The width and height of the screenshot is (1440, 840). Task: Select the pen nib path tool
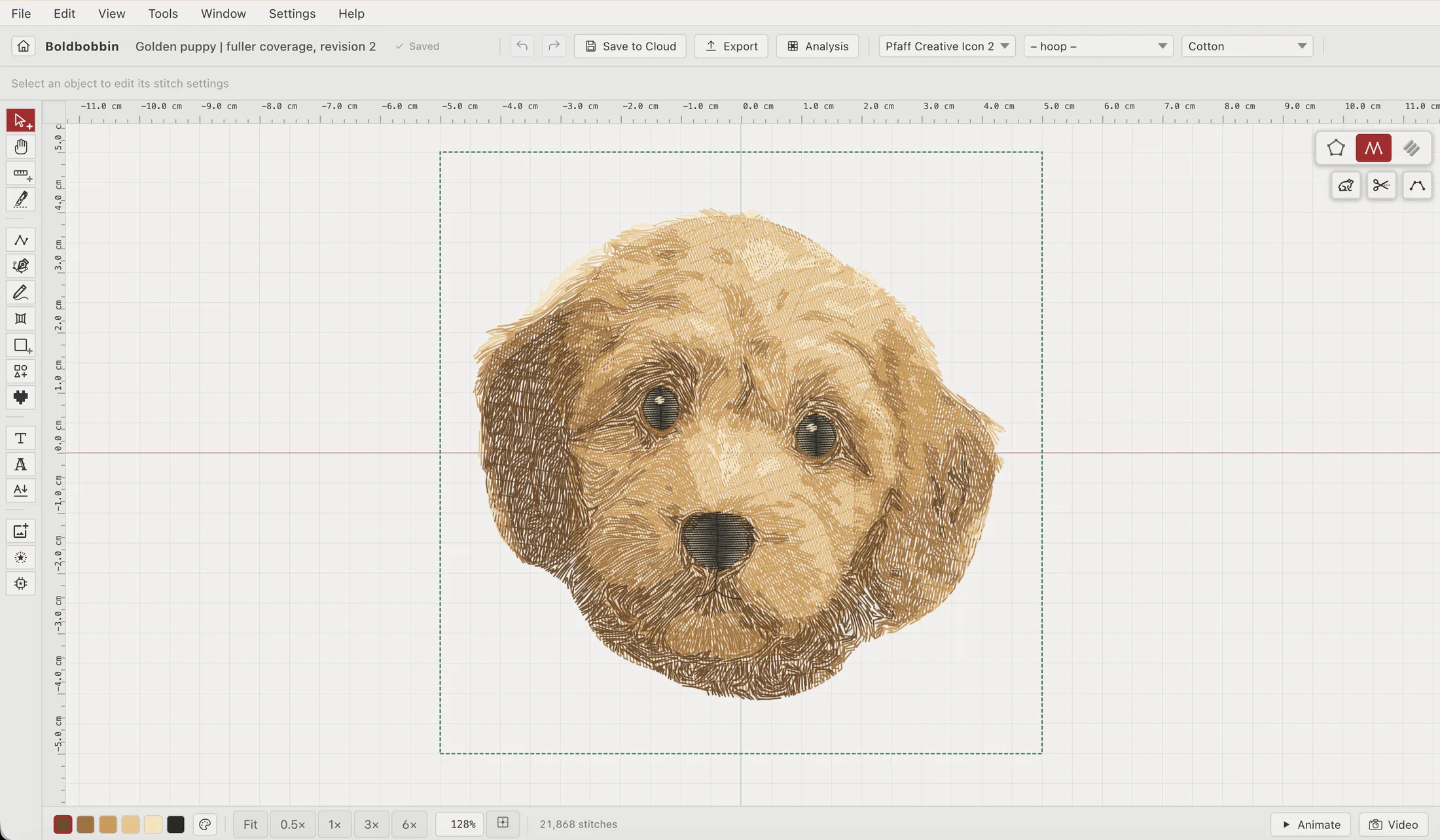(x=21, y=266)
